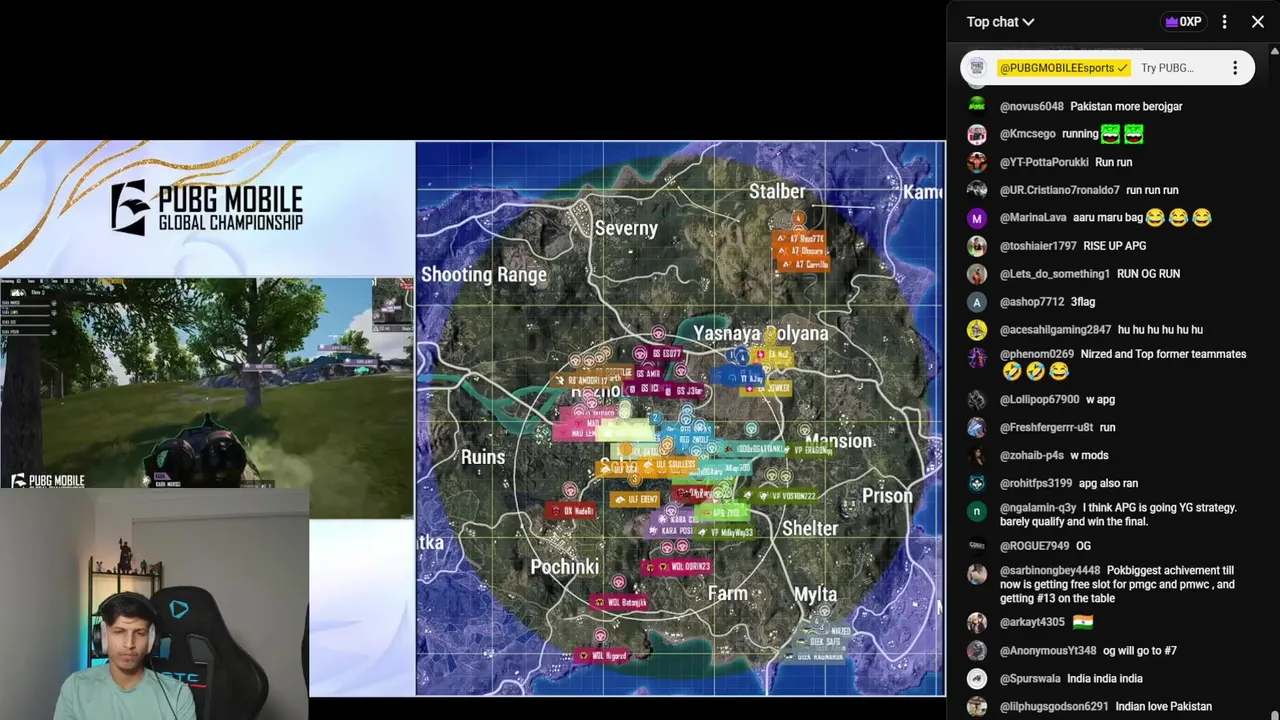This screenshot has width=1280, height=720.
Task: Click @MarinaLava purple M avatar
Action: (x=977, y=218)
